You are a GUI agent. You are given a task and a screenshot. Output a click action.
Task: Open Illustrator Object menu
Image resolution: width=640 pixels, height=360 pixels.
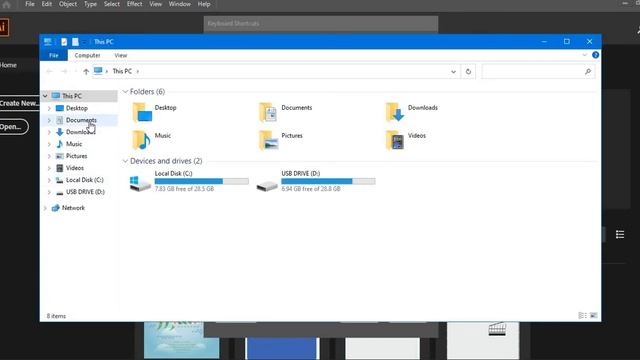[68, 4]
